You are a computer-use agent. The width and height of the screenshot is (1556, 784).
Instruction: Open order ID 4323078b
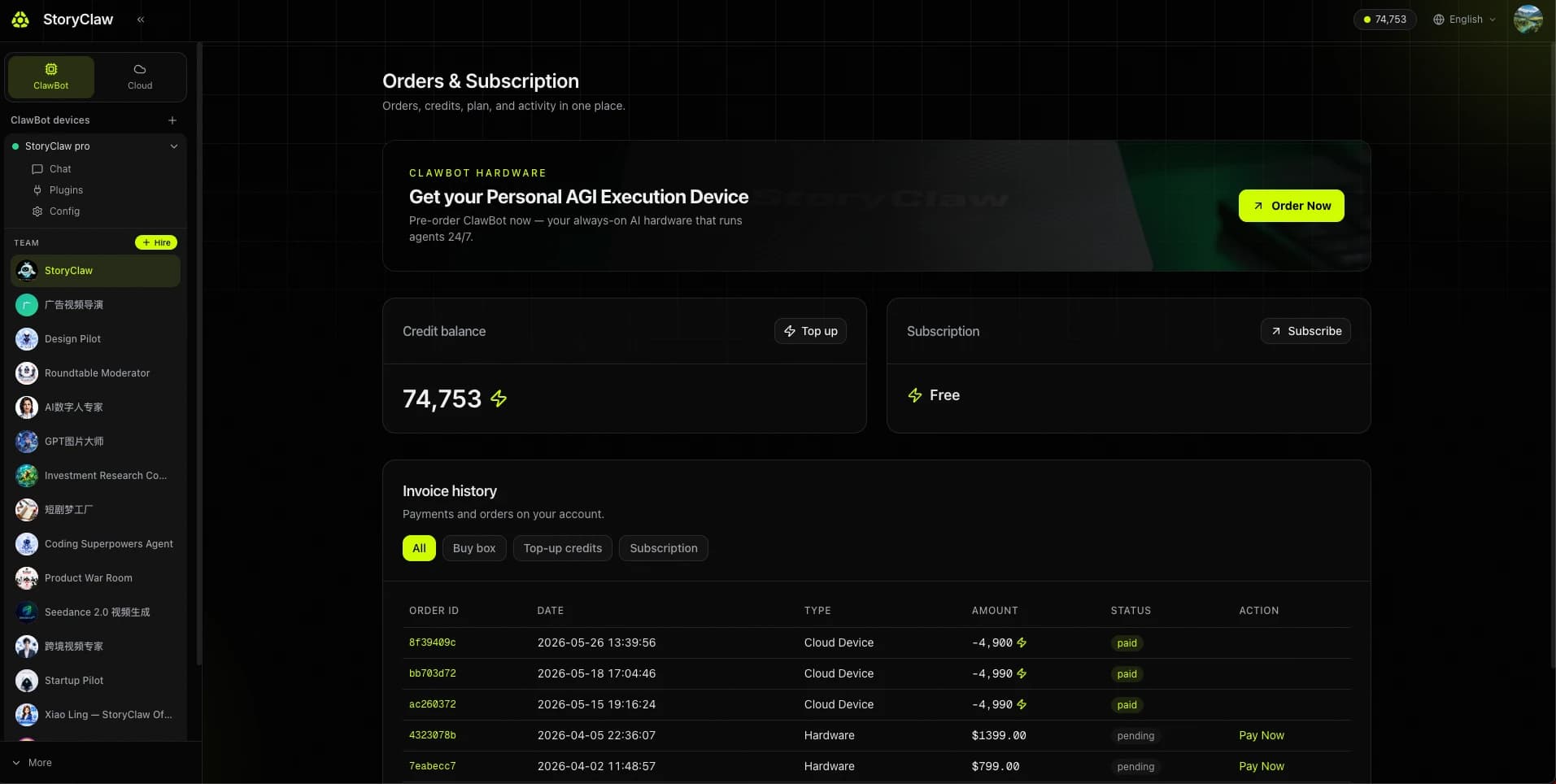tap(432, 735)
